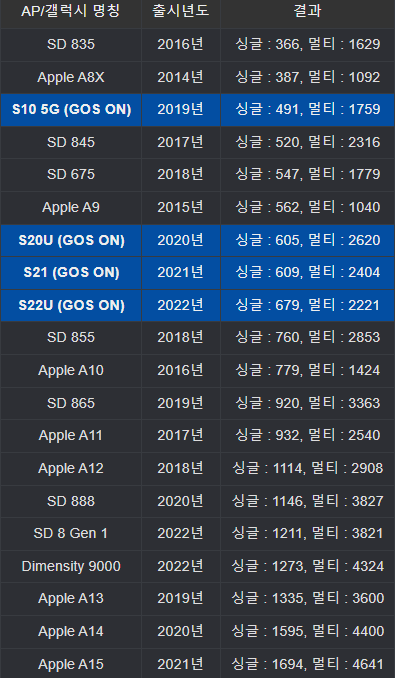Click the result '싱글 : 932, 멀티 : 2540'
Screen dimensions: 395x678
(308, 435)
